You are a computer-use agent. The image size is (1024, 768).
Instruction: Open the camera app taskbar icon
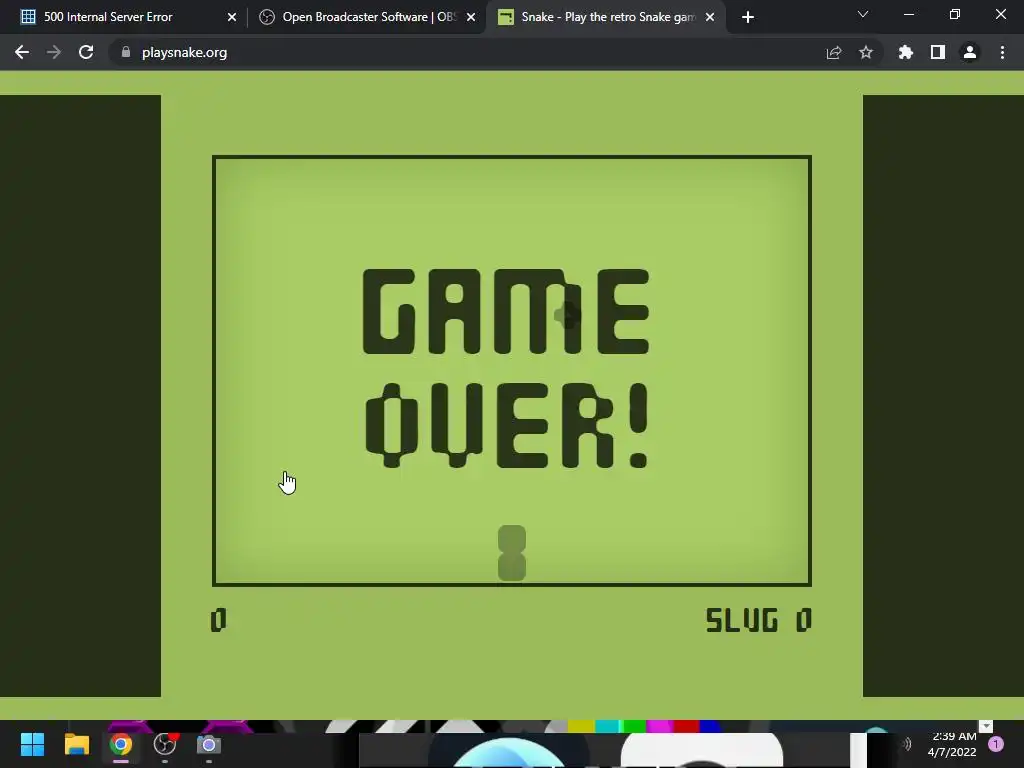coord(209,744)
